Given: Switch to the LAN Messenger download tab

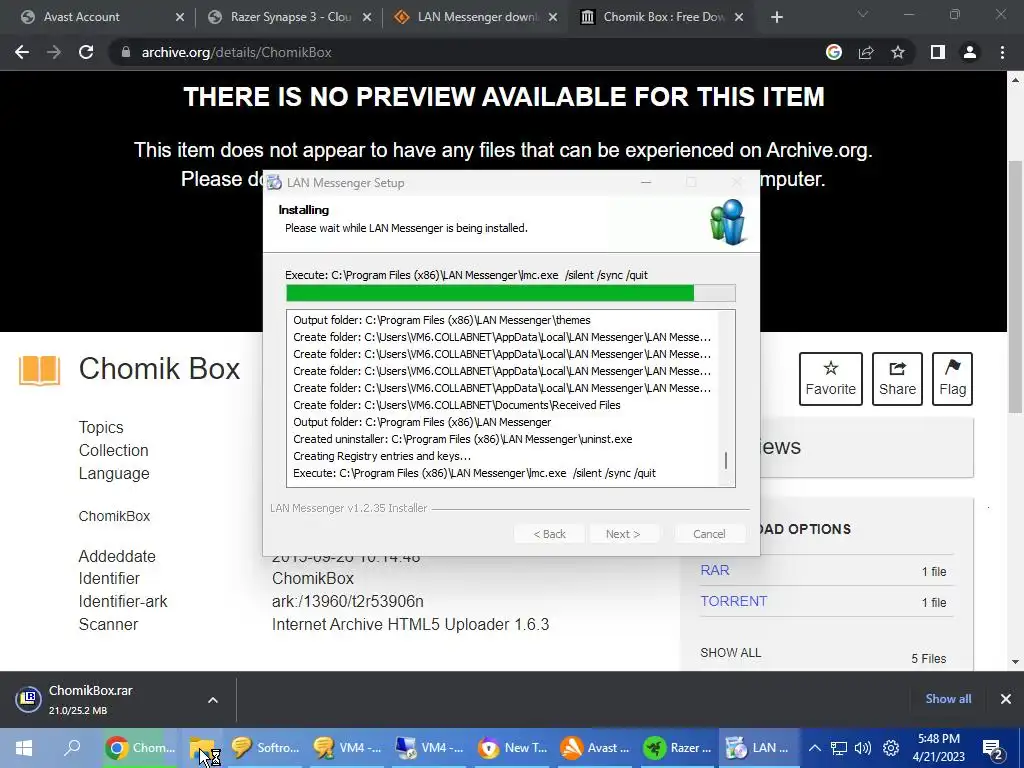Looking at the screenshot, I should [x=477, y=17].
